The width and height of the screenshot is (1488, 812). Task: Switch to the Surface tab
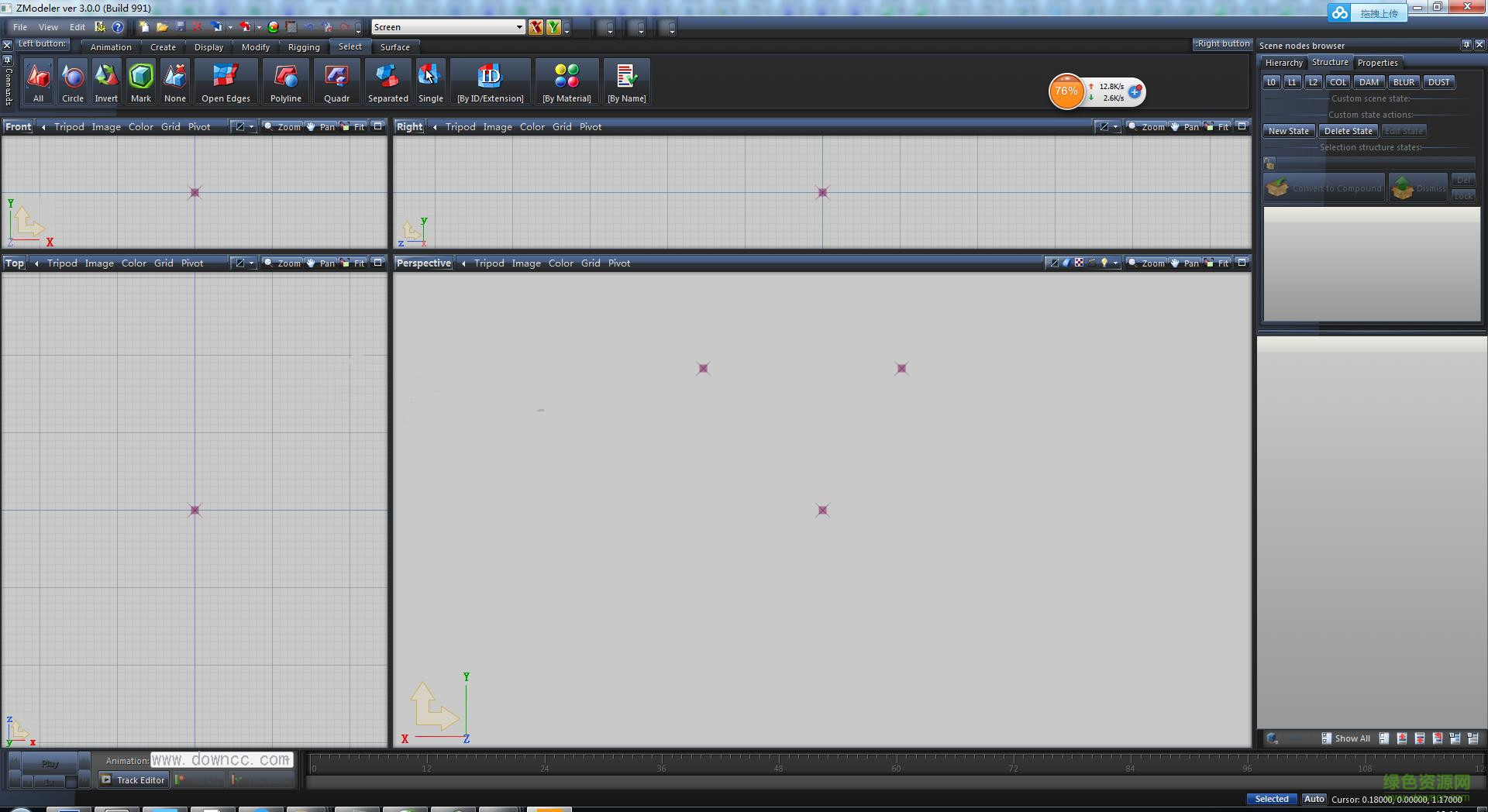tap(394, 47)
